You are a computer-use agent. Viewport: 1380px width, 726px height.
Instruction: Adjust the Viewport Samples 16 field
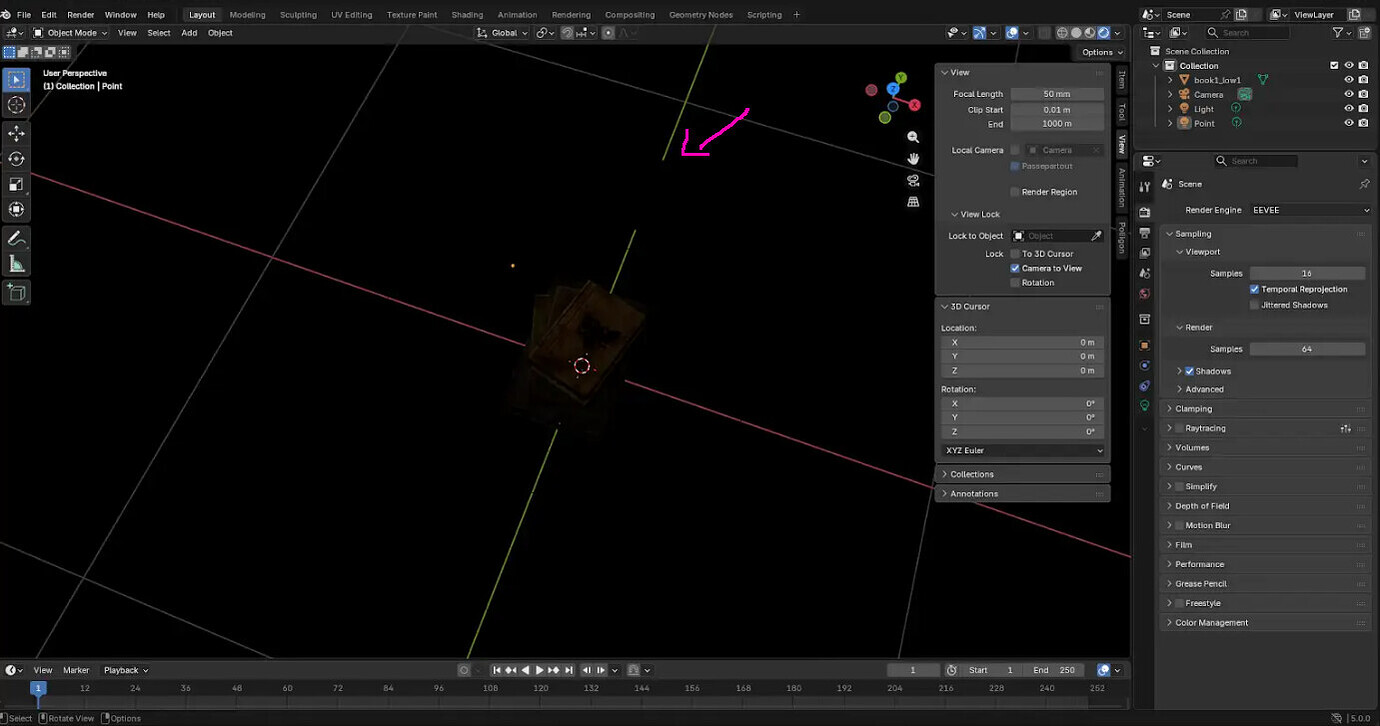[x=1307, y=273]
